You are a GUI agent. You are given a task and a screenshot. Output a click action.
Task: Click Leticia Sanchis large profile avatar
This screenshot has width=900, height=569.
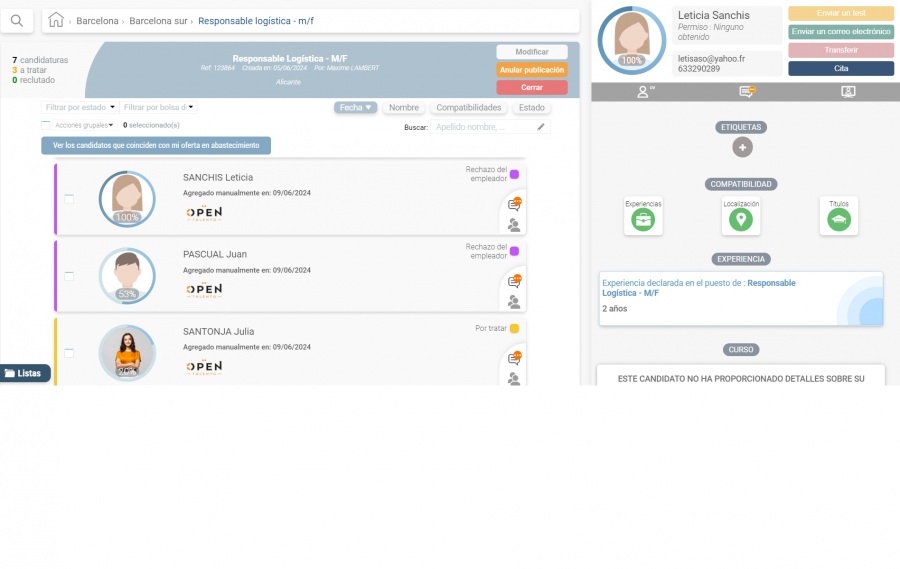point(632,40)
